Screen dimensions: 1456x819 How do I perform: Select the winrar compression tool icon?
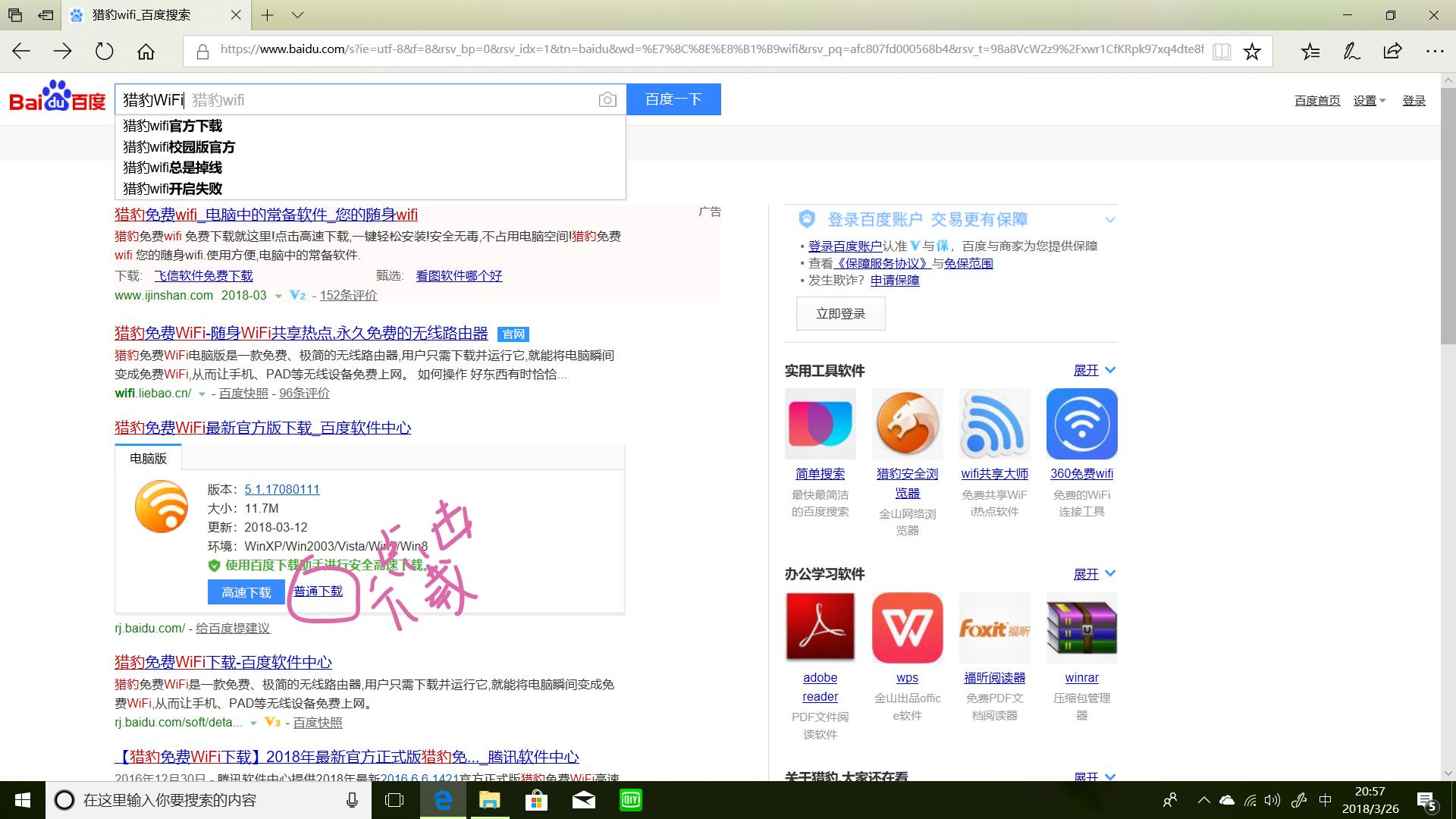(x=1081, y=627)
